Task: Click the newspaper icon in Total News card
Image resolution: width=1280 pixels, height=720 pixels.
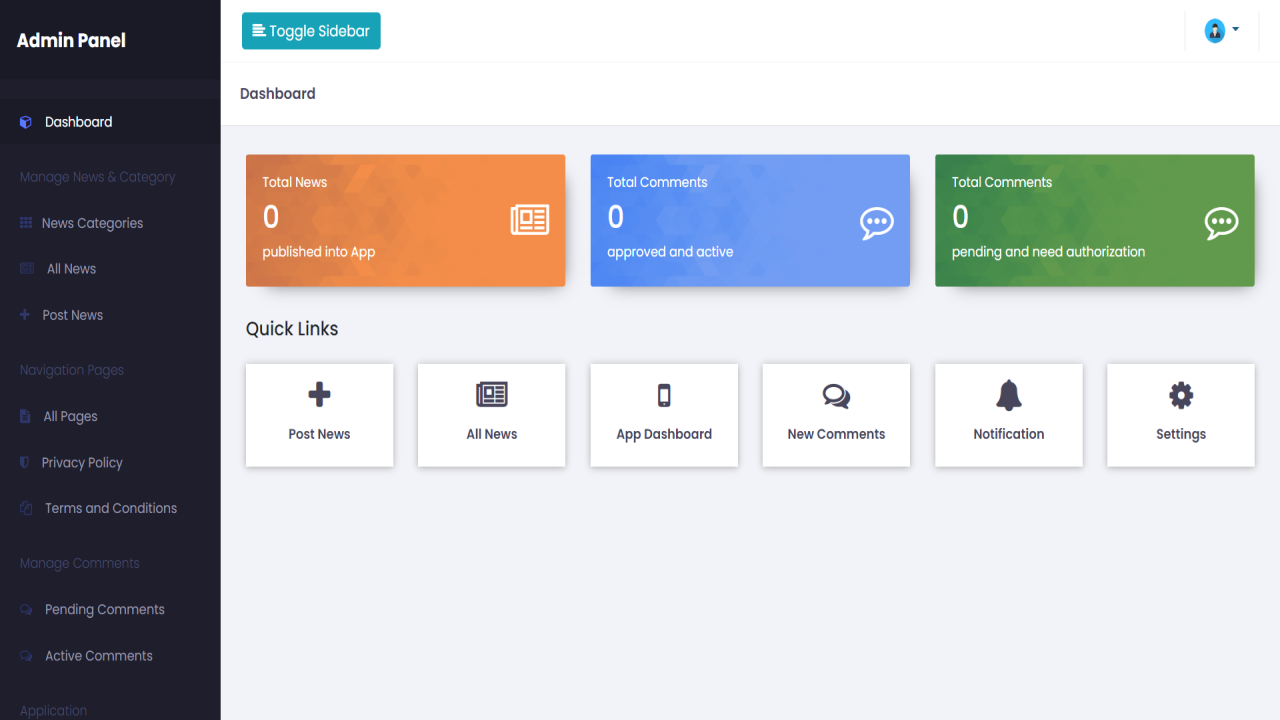Action: [530, 220]
